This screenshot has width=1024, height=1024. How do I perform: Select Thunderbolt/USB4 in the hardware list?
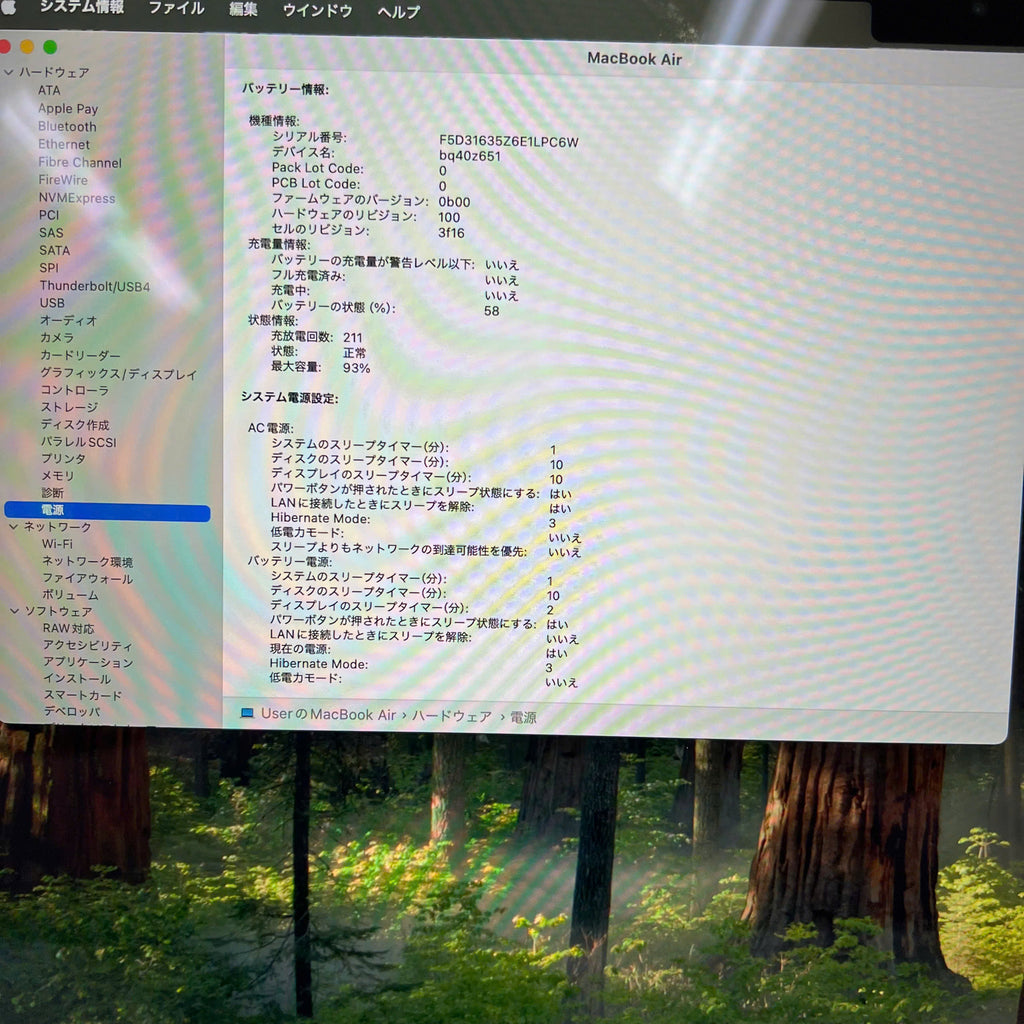pyautogui.click(x=94, y=286)
